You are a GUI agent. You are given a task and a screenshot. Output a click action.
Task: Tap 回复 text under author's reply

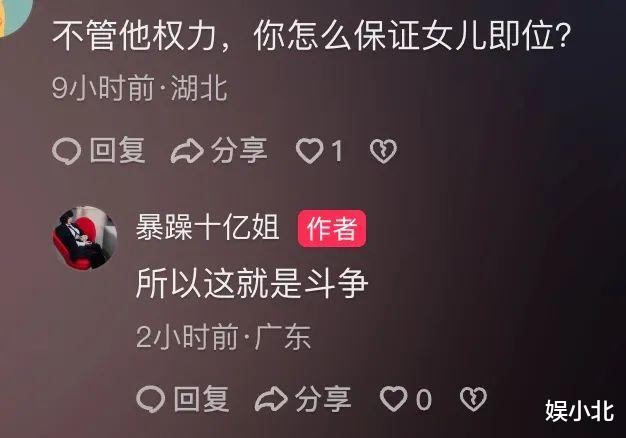(x=202, y=399)
